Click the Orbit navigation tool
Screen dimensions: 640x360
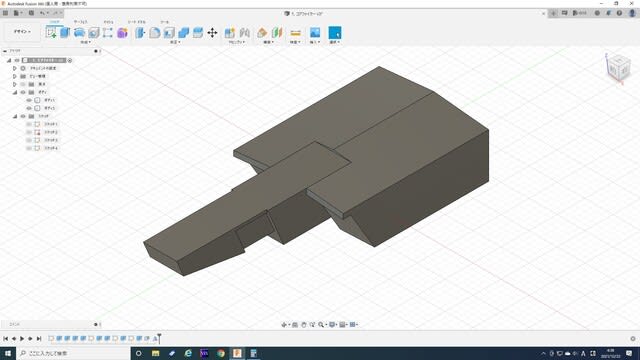pos(284,324)
